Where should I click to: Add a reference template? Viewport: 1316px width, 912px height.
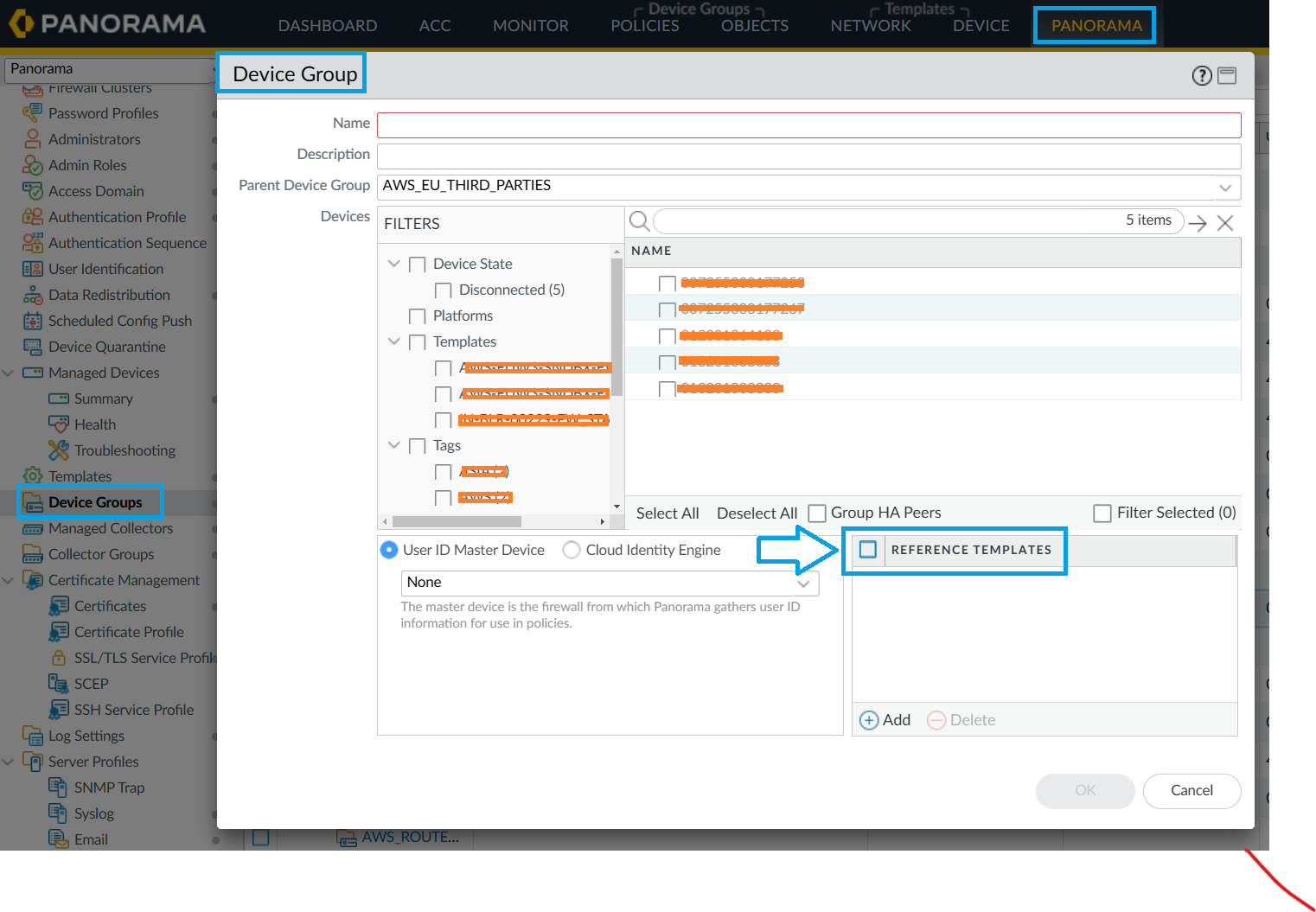(x=885, y=720)
